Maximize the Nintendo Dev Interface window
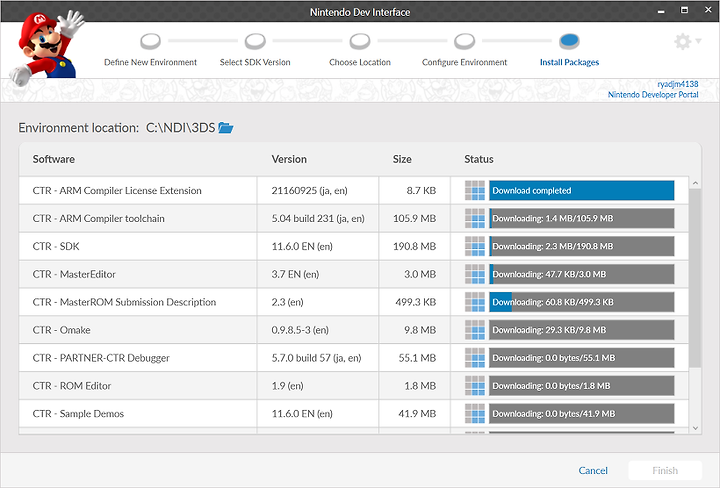The width and height of the screenshot is (720, 488). click(684, 10)
